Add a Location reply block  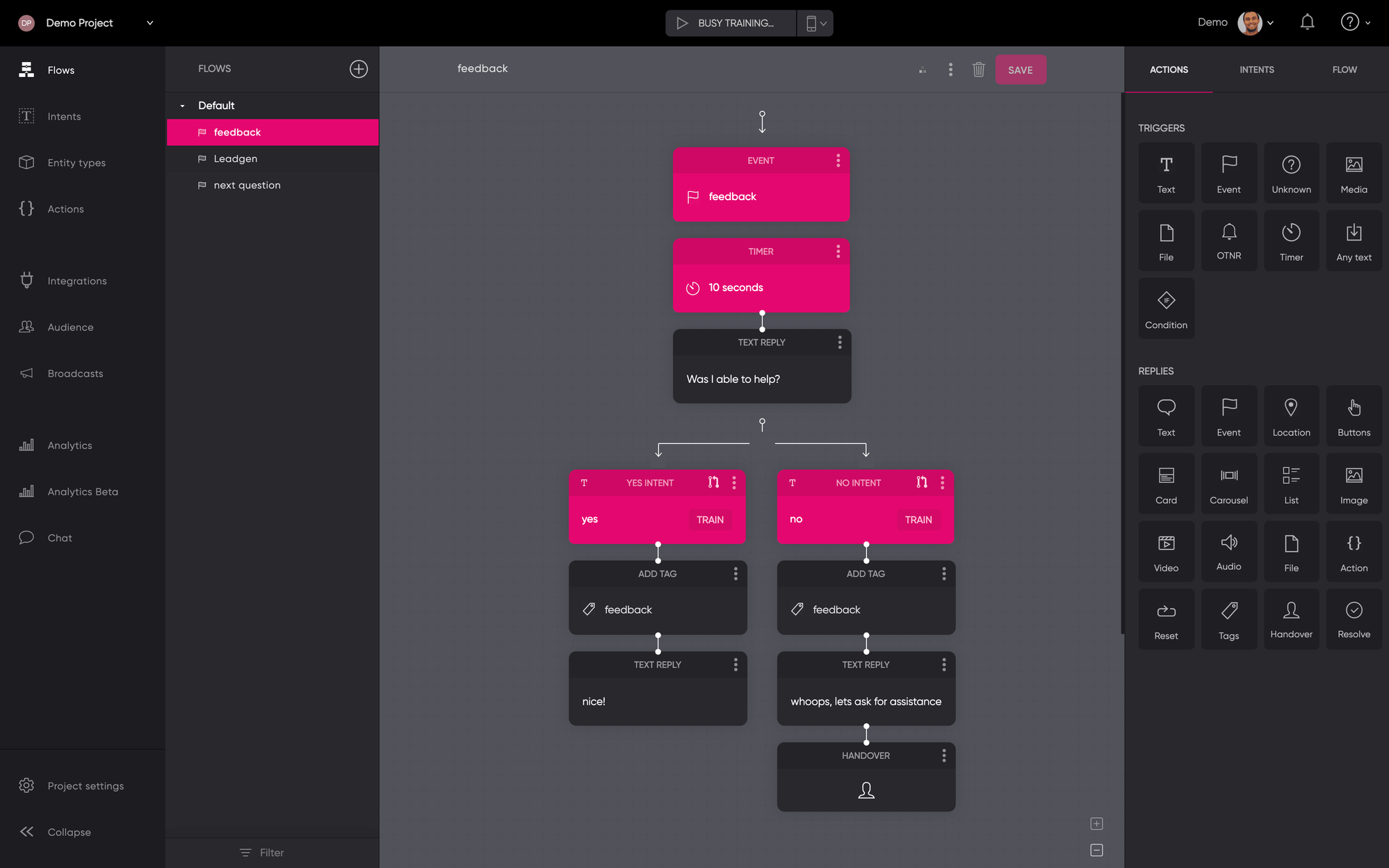(x=1291, y=416)
